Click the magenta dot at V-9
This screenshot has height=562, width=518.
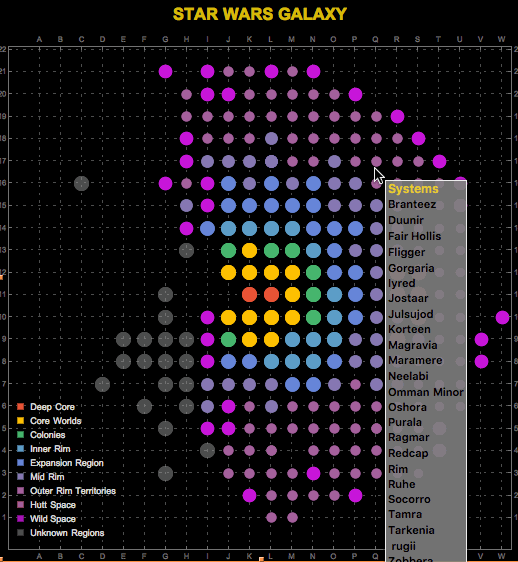pos(481,339)
